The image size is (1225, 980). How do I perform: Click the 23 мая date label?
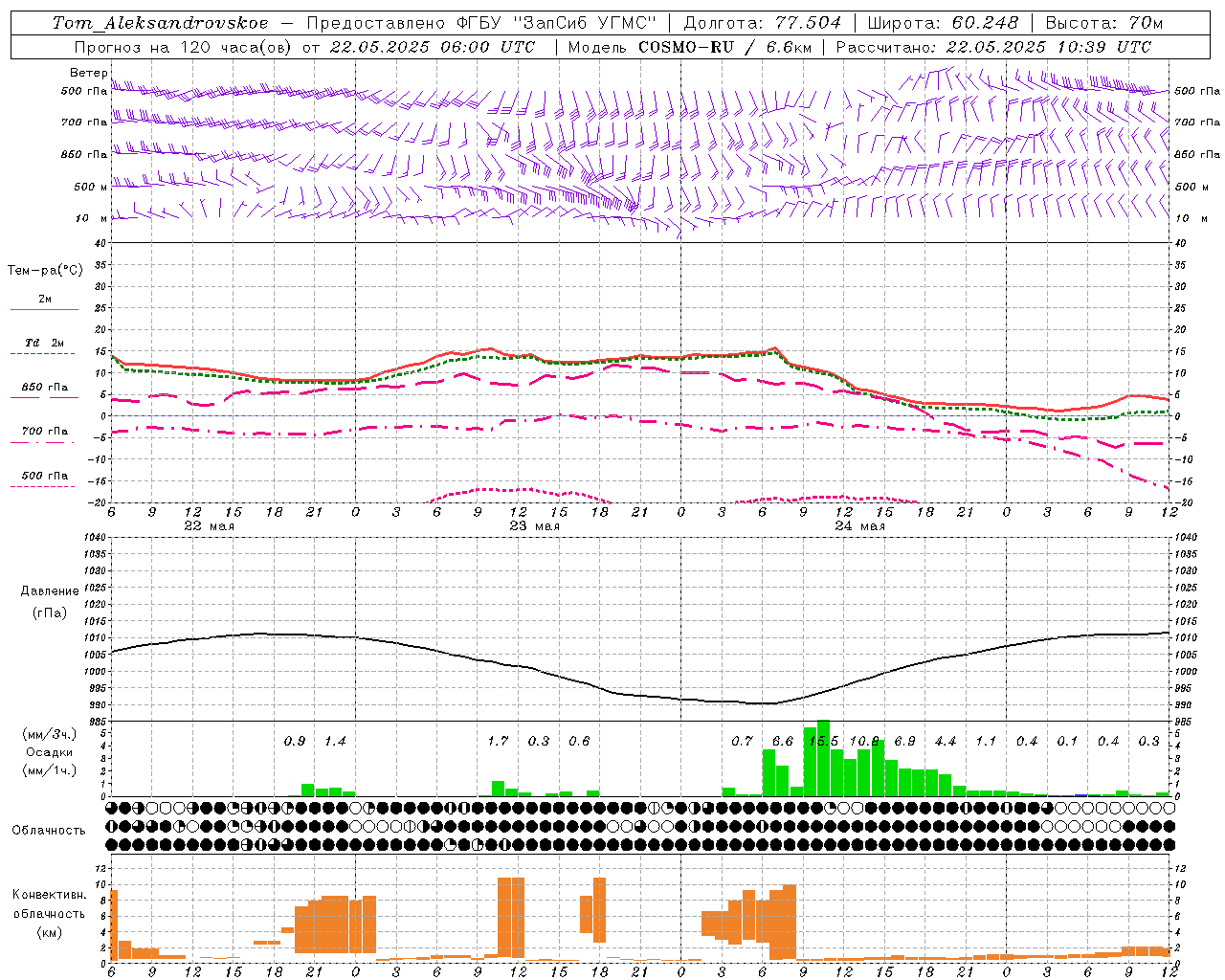click(x=534, y=525)
